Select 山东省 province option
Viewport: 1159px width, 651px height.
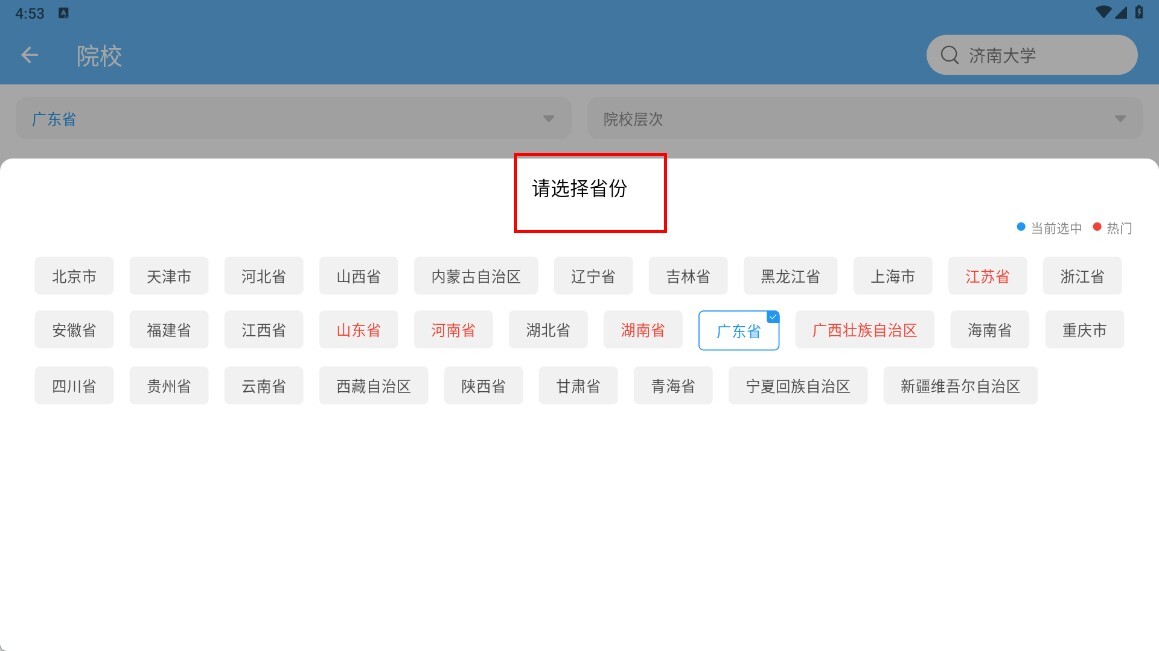pos(358,330)
